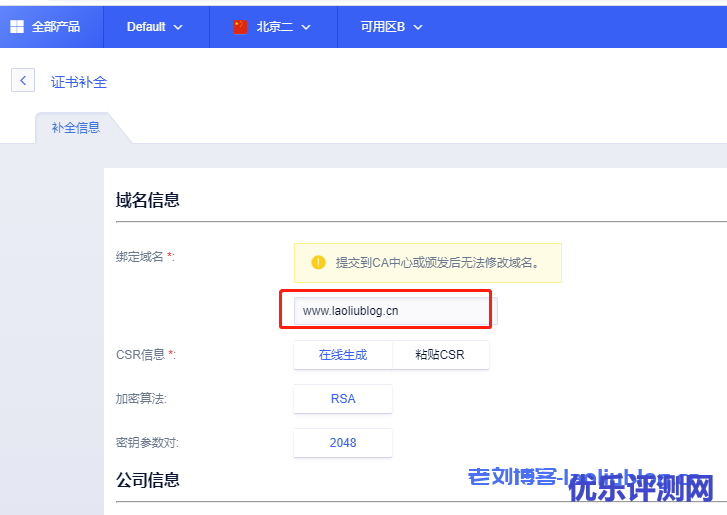Click the 密钥参数对 field label
Screen dimensions: 727x515
[147, 443]
